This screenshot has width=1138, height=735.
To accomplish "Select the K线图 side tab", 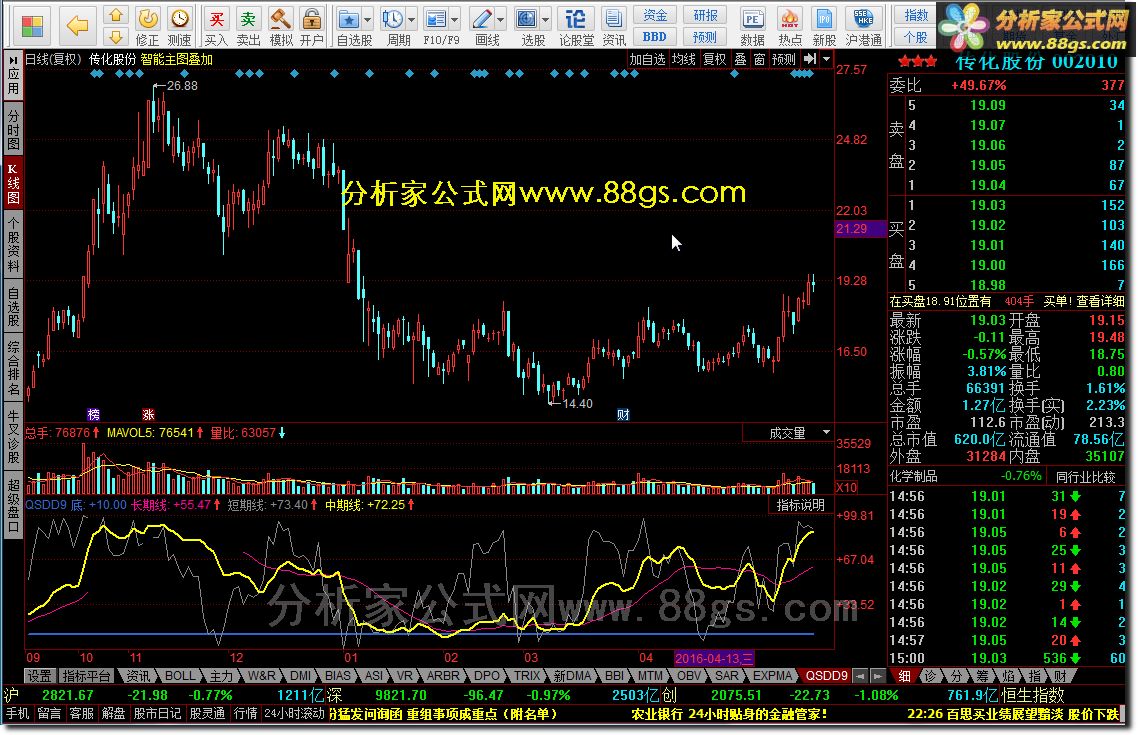I will [12, 183].
